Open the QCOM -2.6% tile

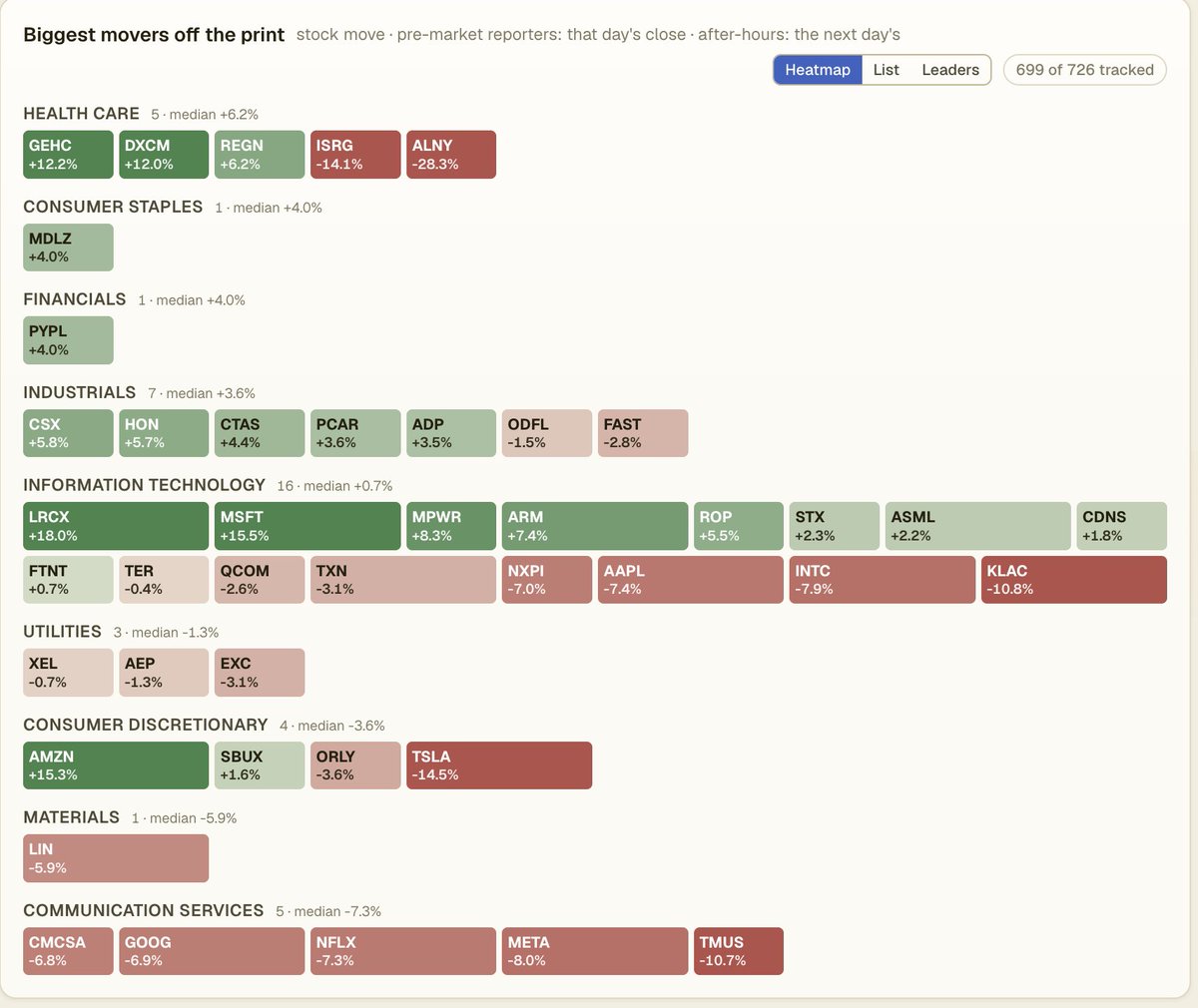[x=260, y=580]
